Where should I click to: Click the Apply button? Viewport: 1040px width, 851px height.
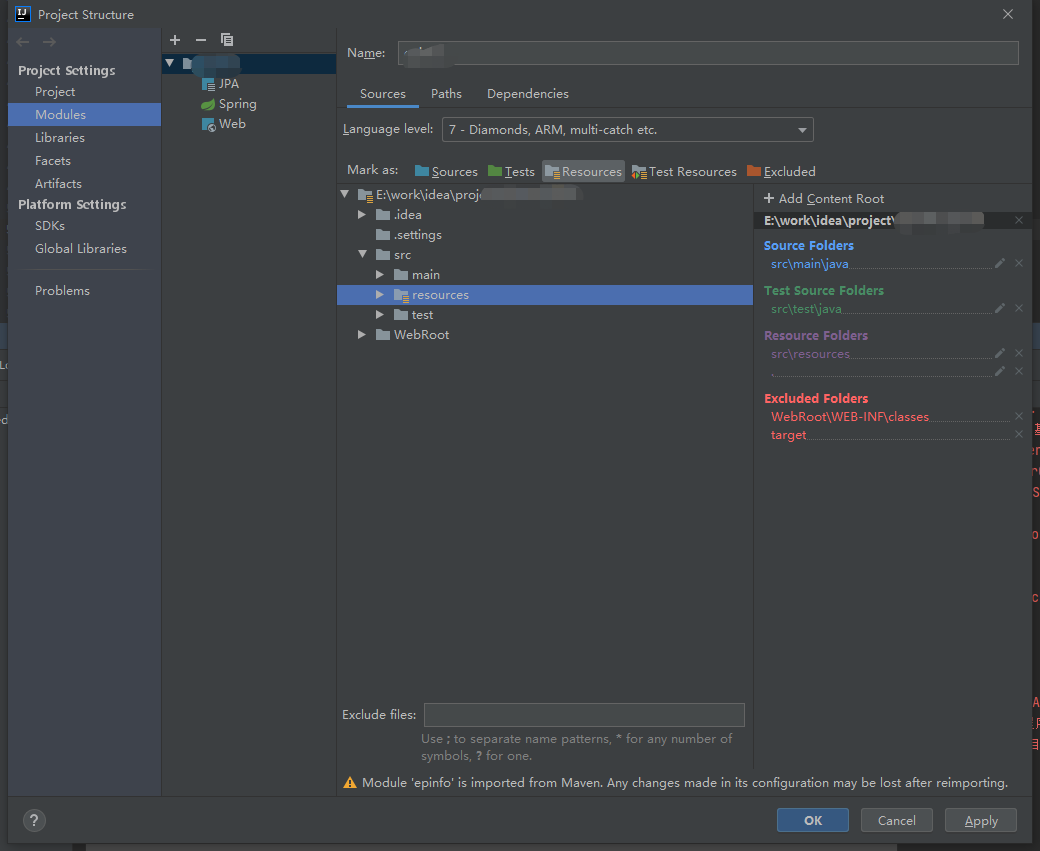pyautogui.click(x=981, y=820)
